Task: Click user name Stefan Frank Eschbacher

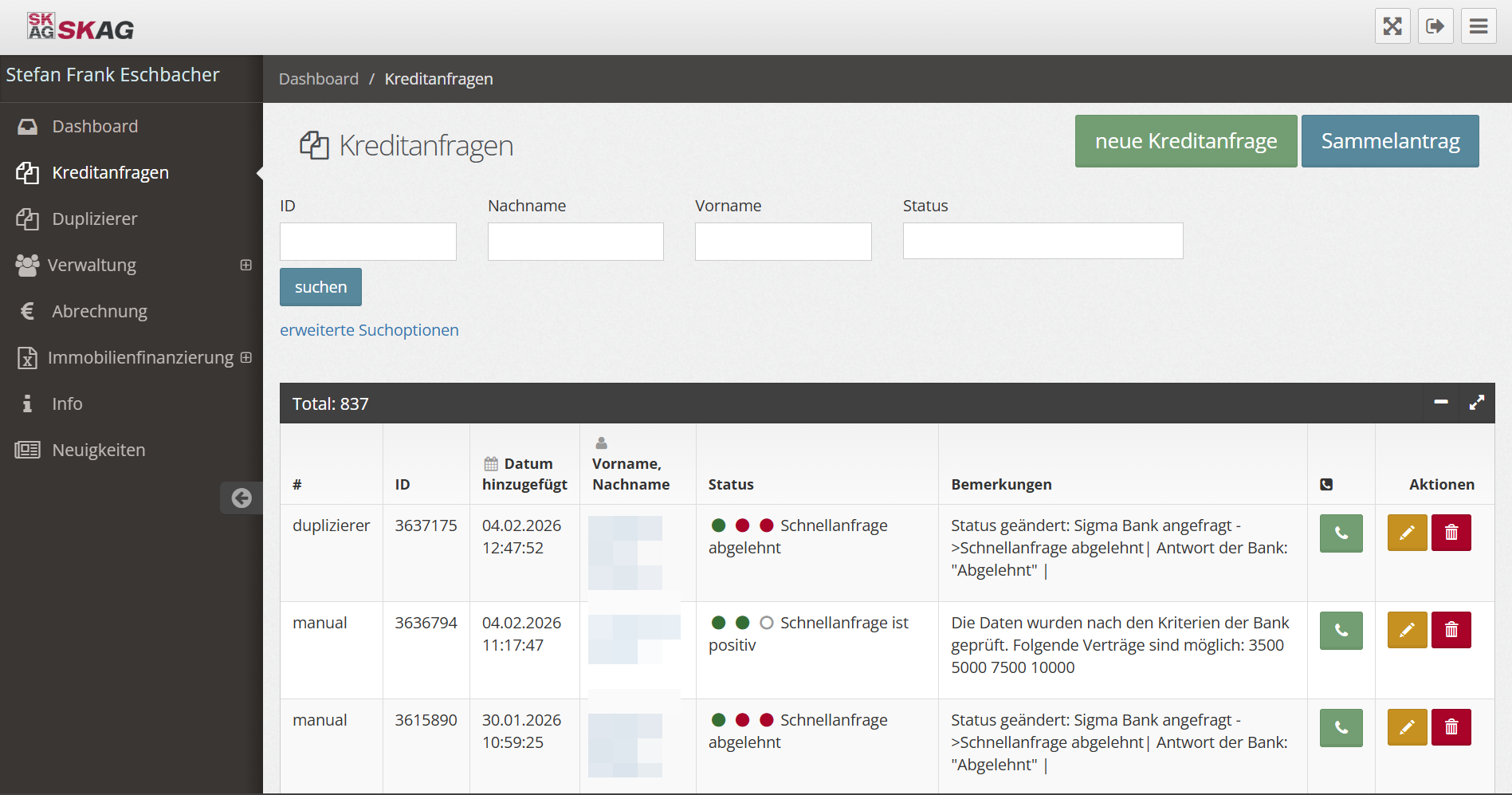Action: pos(112,75)
